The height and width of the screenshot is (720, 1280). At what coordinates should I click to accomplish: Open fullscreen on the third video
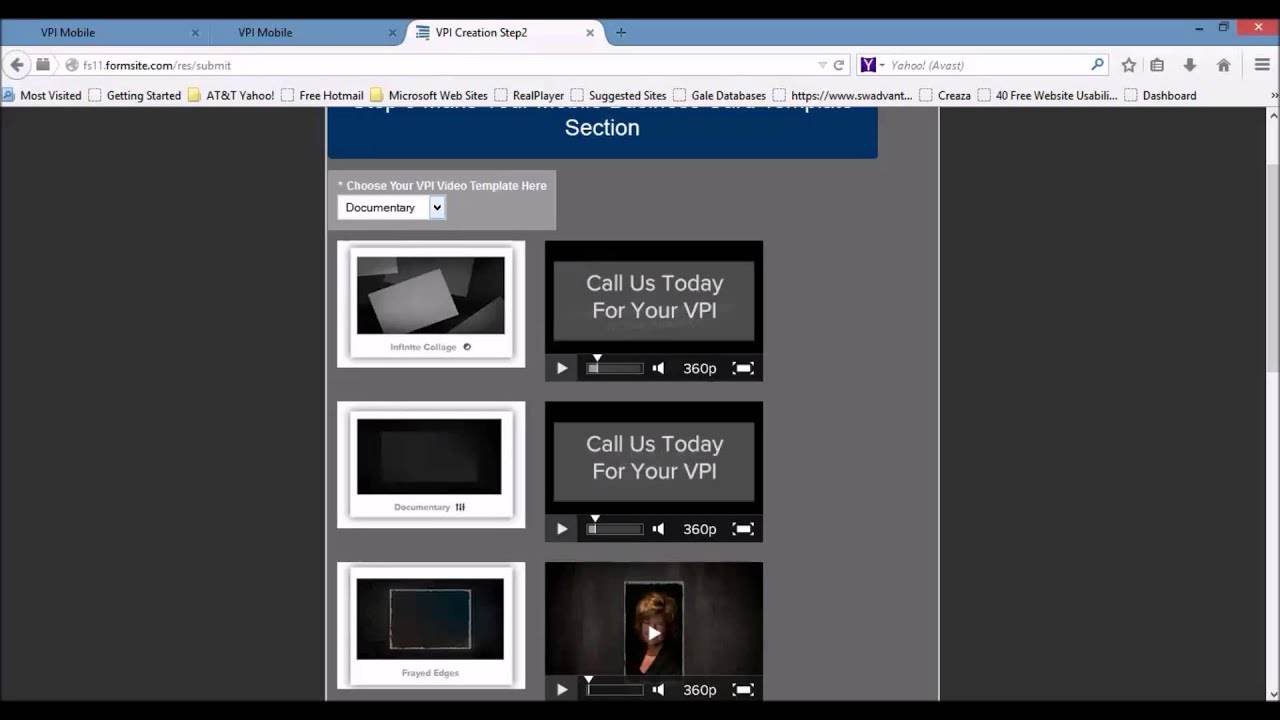click(x=743, y=689)
